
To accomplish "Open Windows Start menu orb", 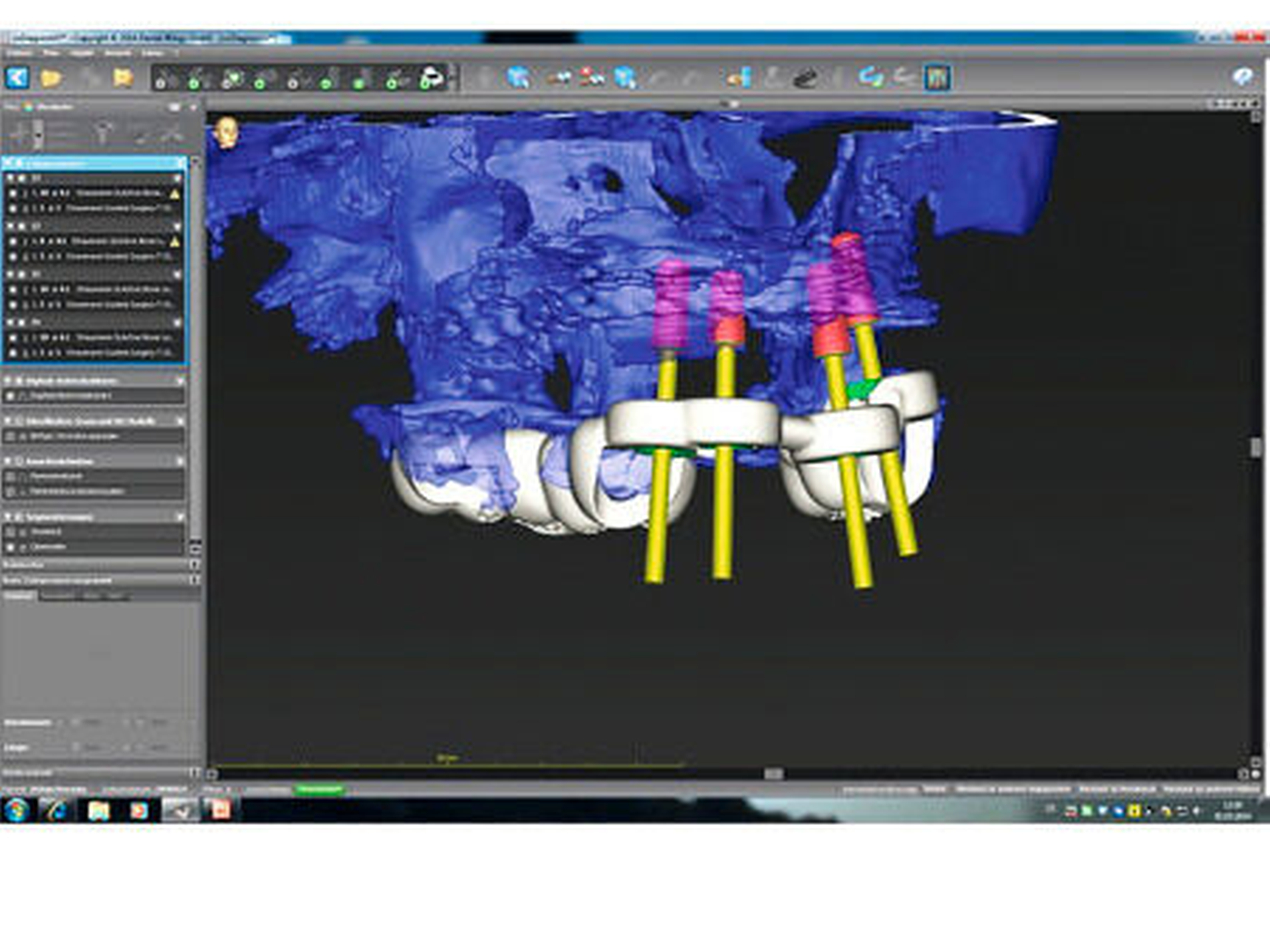I will coord(17,810).
